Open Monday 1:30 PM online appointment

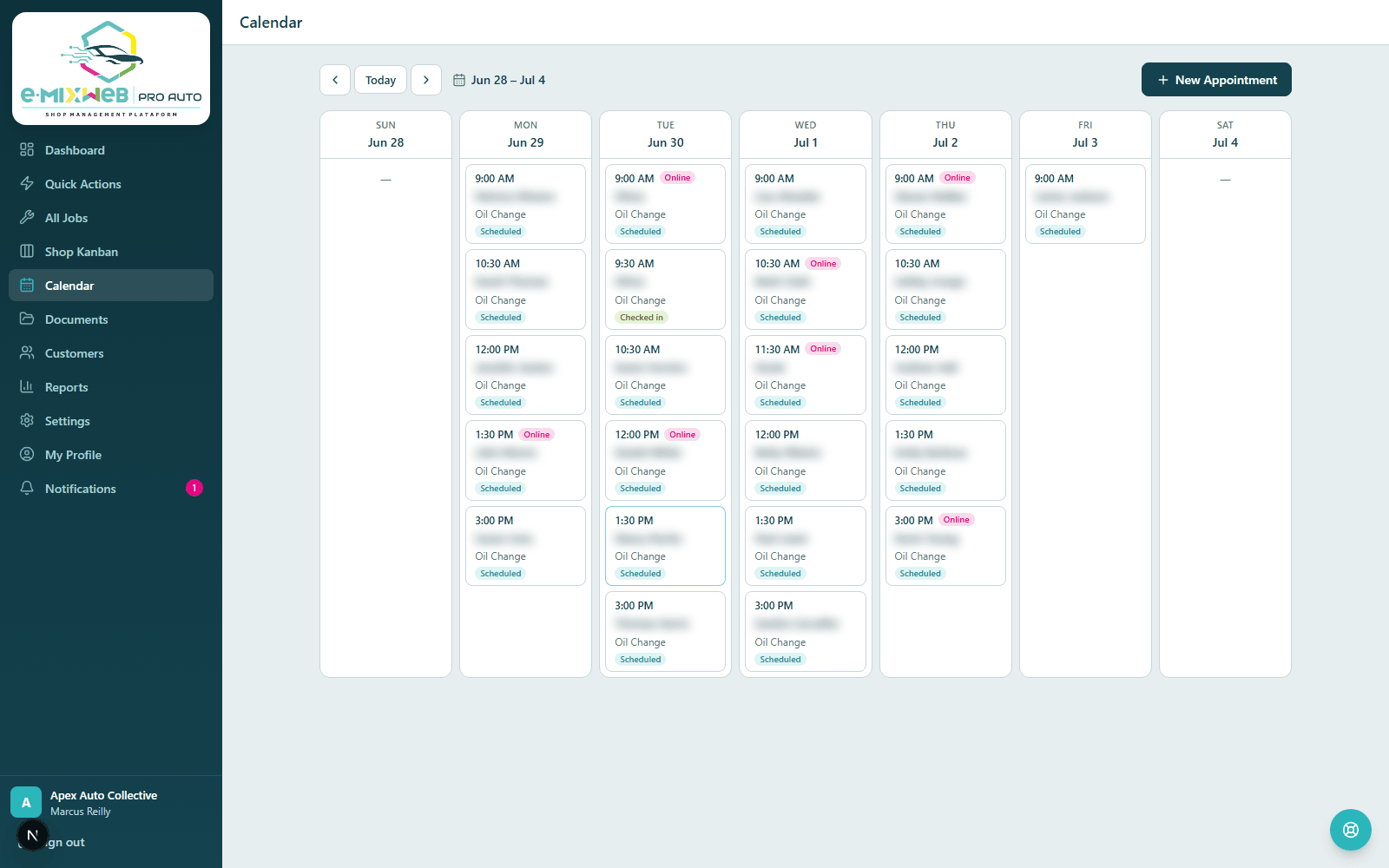click(x=525, y=460)
